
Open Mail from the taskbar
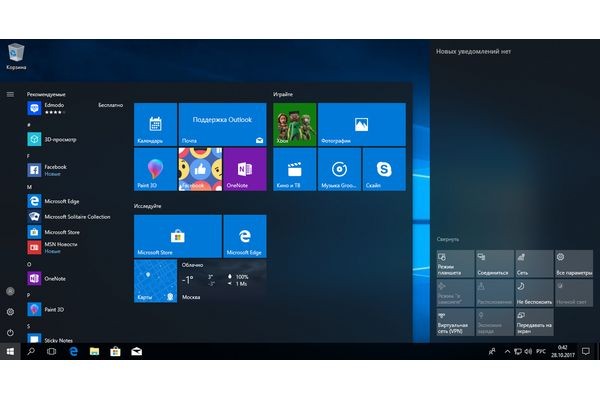coord(137,351)
